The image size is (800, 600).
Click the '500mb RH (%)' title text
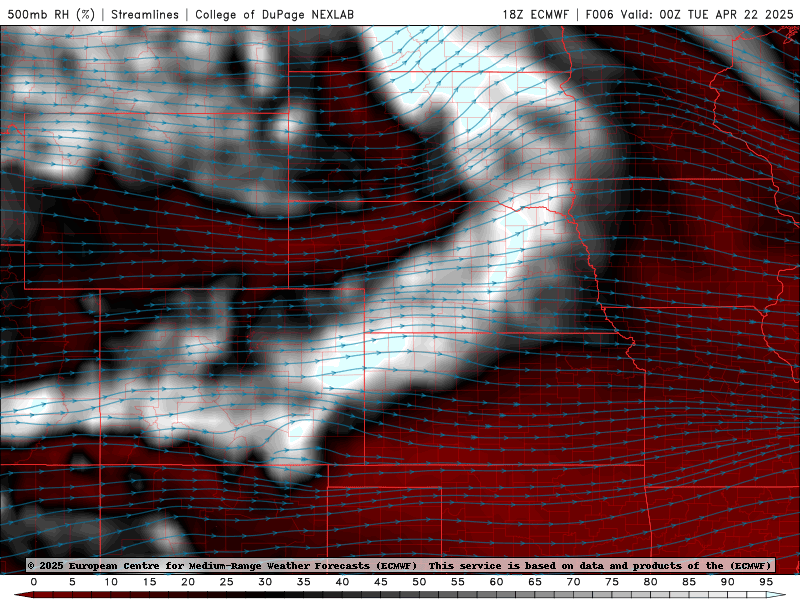coord(51,14)
